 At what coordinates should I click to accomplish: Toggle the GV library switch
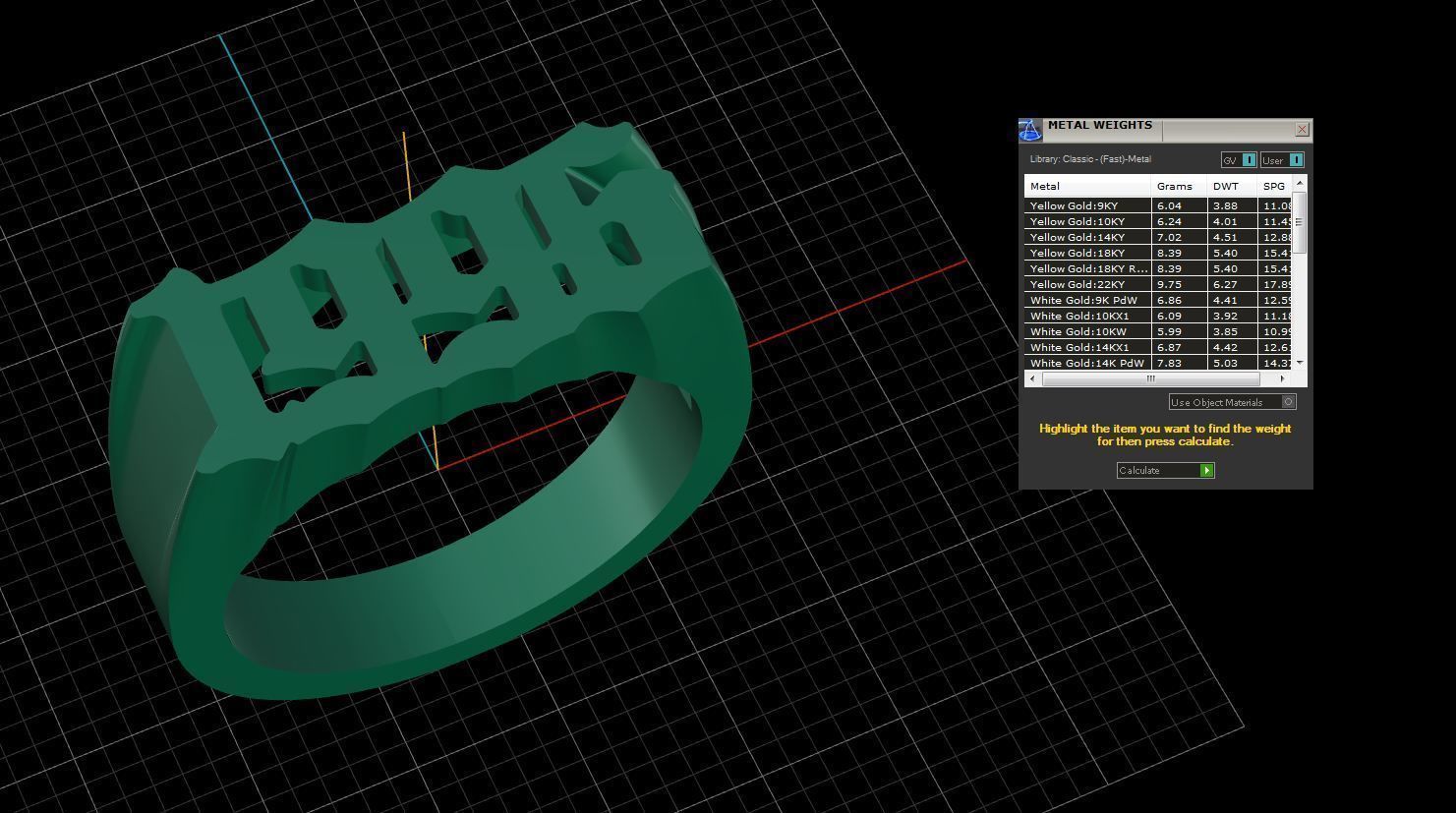pyautogui.click(x=1239, y=160)
